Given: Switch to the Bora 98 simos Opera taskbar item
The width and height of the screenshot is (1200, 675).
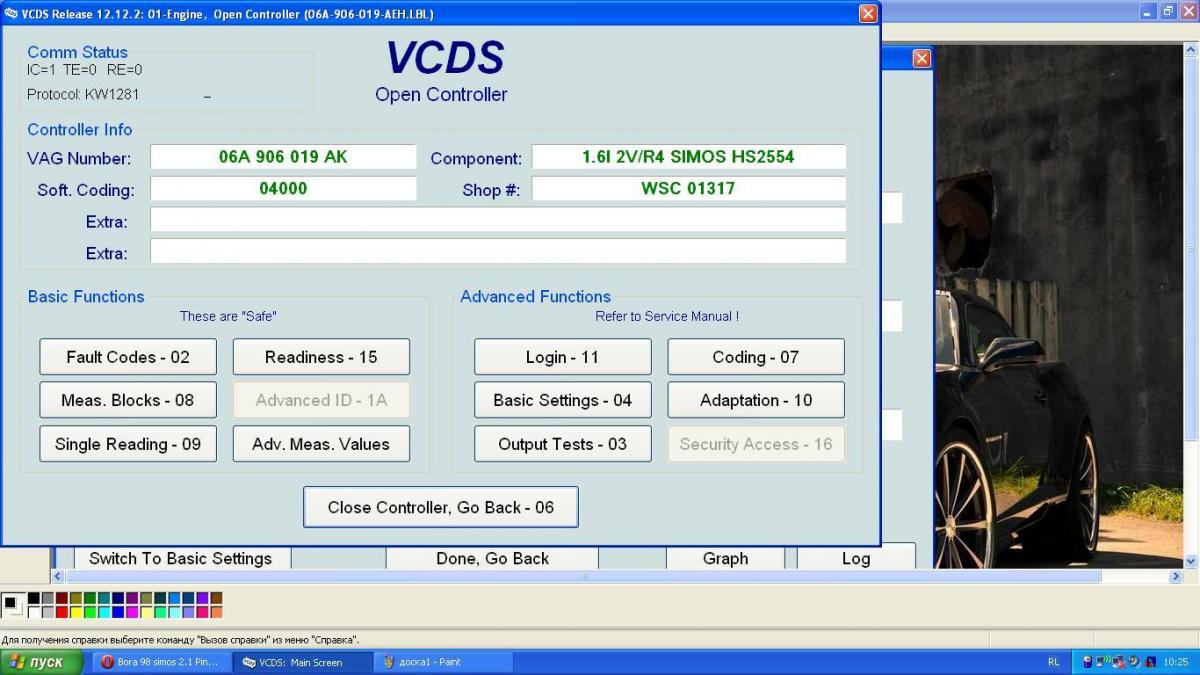Looking at the screenshot, I should [161, 662].
